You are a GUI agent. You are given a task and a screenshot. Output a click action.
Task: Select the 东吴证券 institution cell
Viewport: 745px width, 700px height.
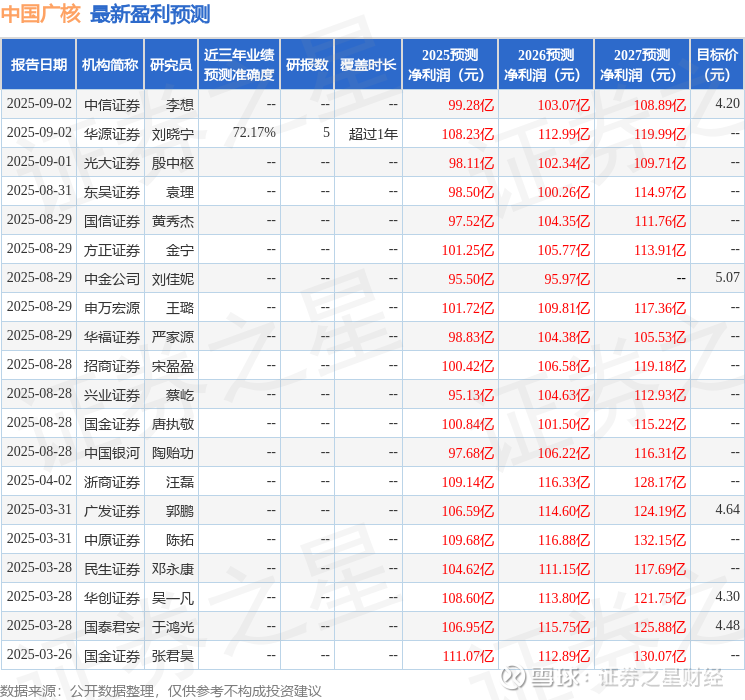112,192
